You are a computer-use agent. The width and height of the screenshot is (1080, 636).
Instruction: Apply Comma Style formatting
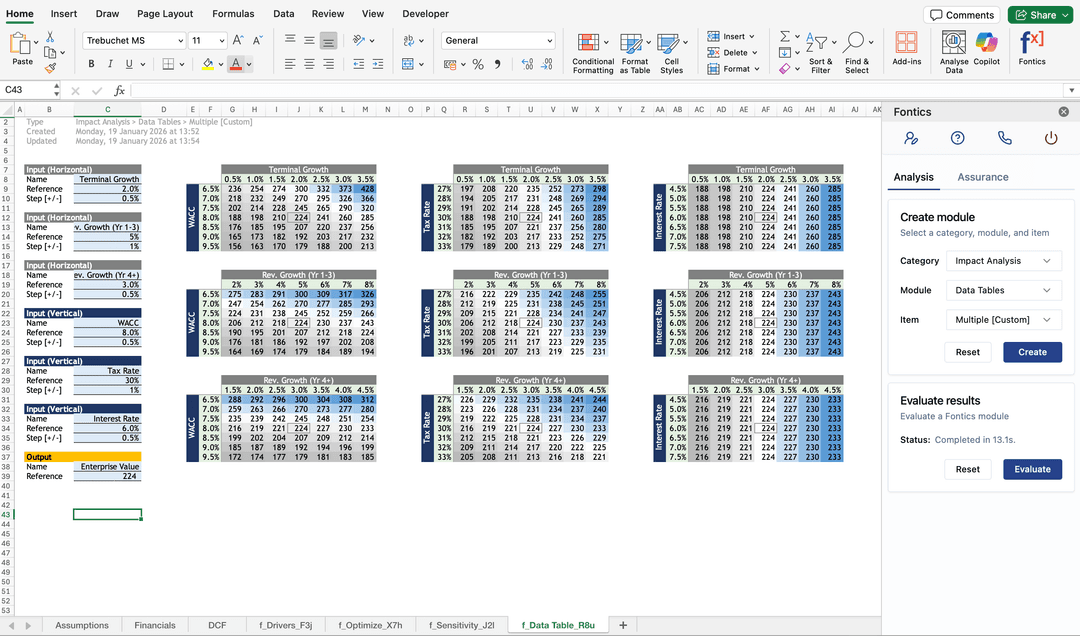[497, 64]
